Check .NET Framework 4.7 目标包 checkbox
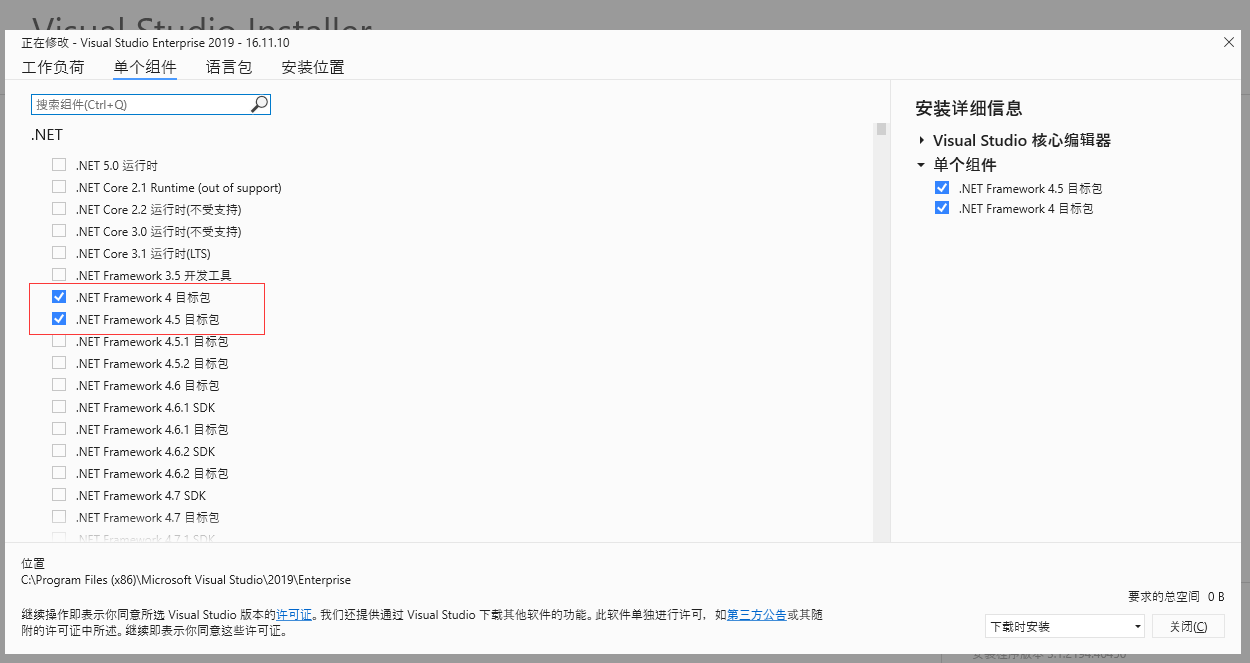Image resolution: width=1250 pixels, height=663 pixels. click(x=59, y=517)
